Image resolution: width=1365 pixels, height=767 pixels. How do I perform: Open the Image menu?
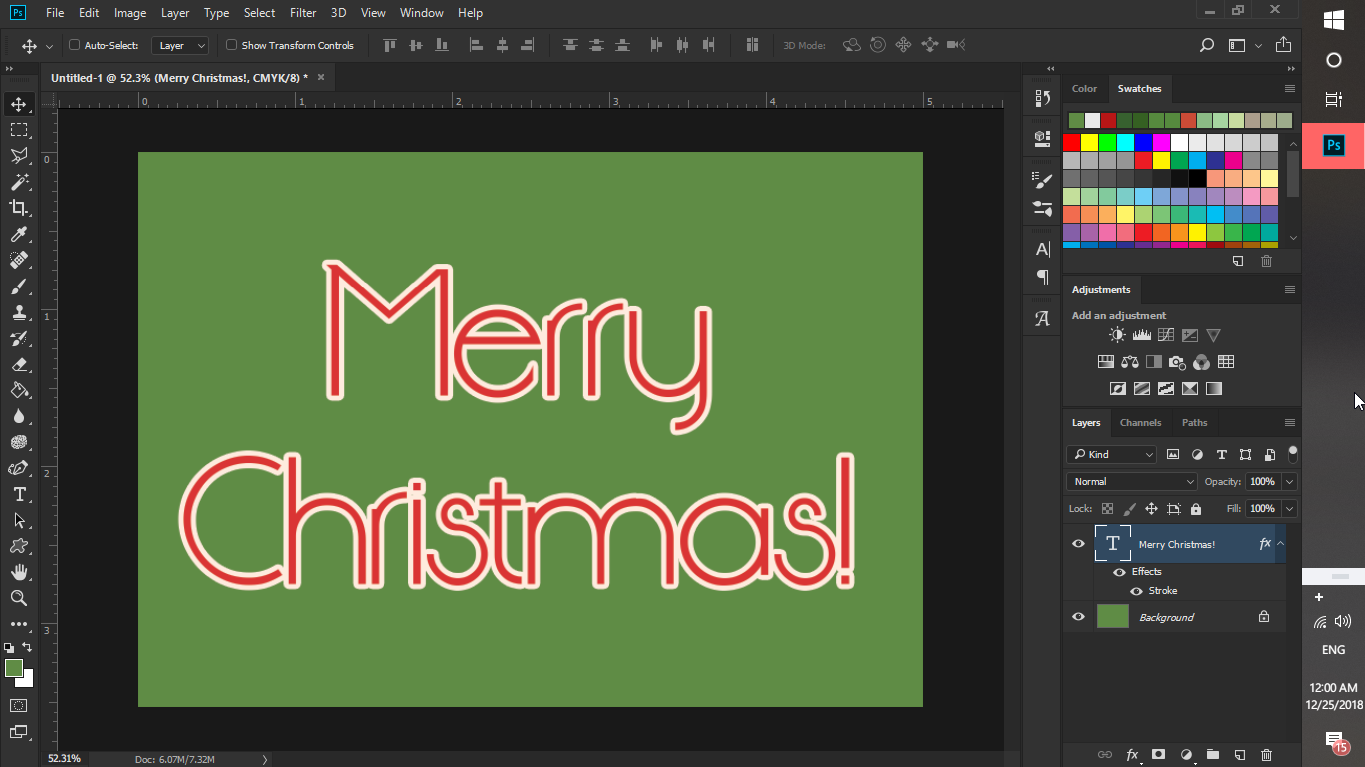tap(130, 13)
